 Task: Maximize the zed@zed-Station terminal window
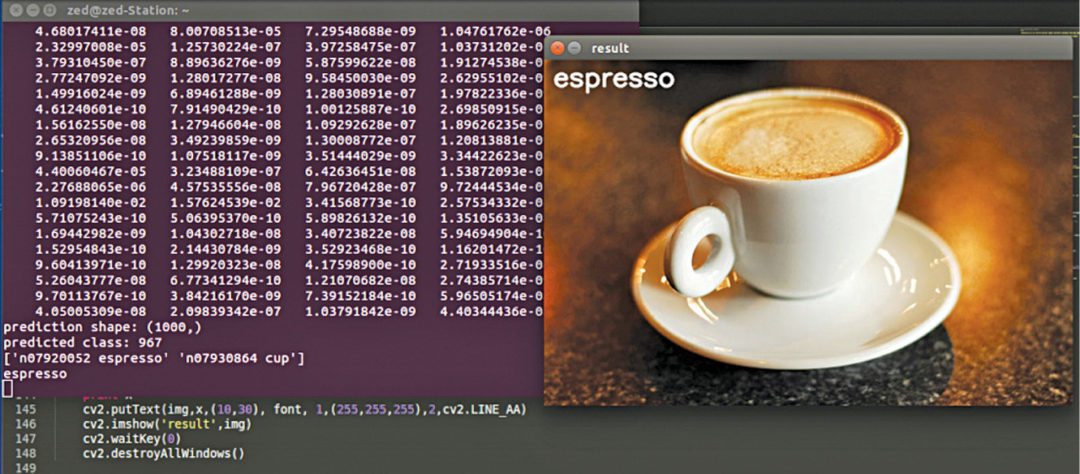pos(50,9)
